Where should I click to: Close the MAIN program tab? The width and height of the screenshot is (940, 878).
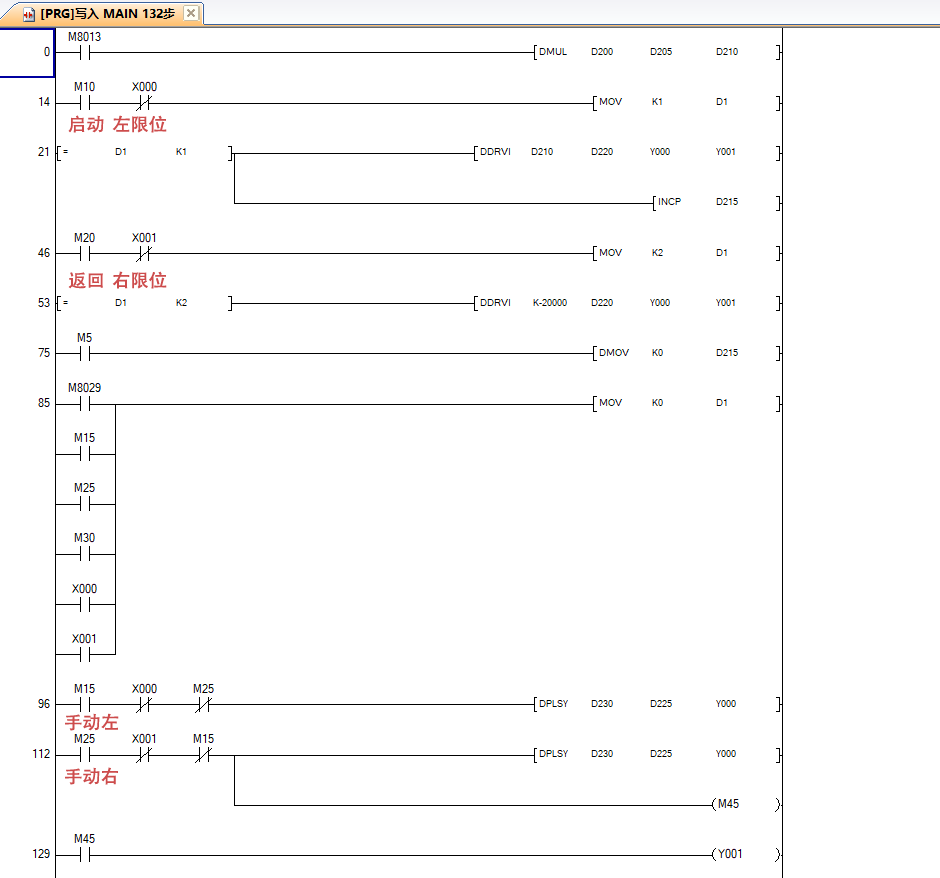coord(191,14)
